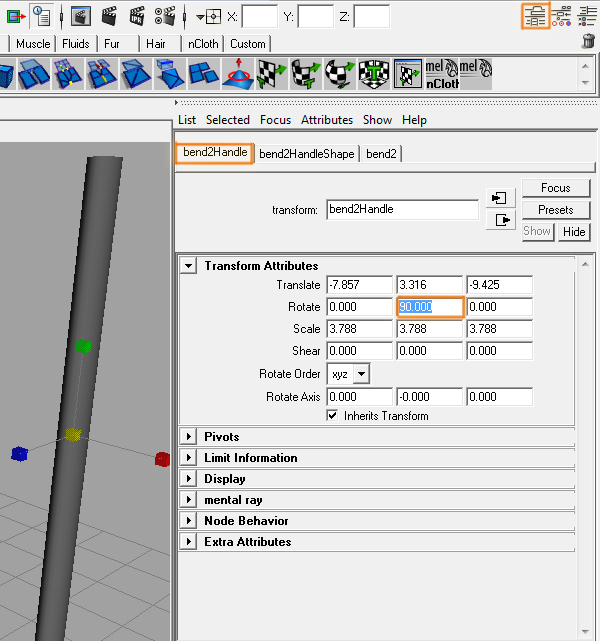Click the trash can icon on shelf
This screenshot has width=600, height=641.
click(588, 42)
